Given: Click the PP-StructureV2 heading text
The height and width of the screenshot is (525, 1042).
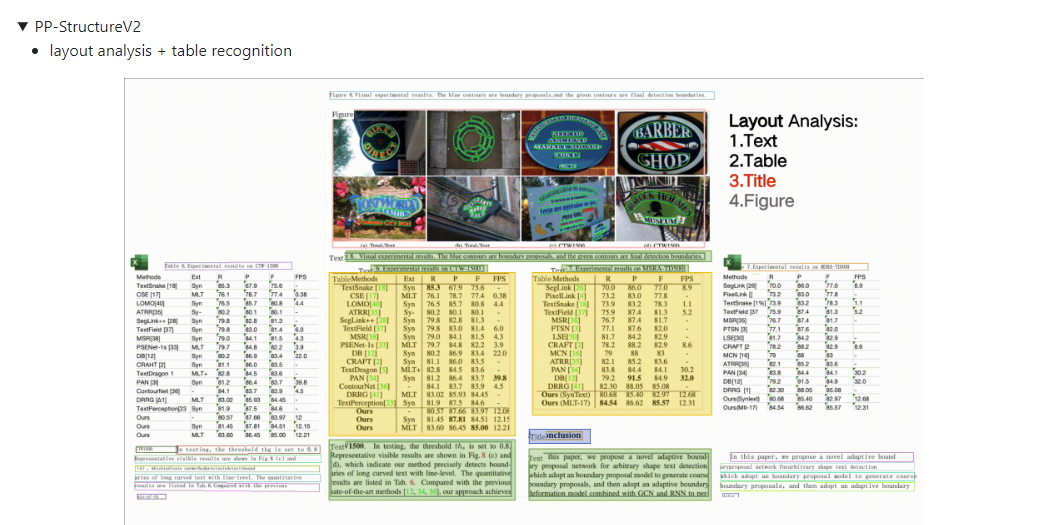Looking at the screenshot, I should pos(88,27).
